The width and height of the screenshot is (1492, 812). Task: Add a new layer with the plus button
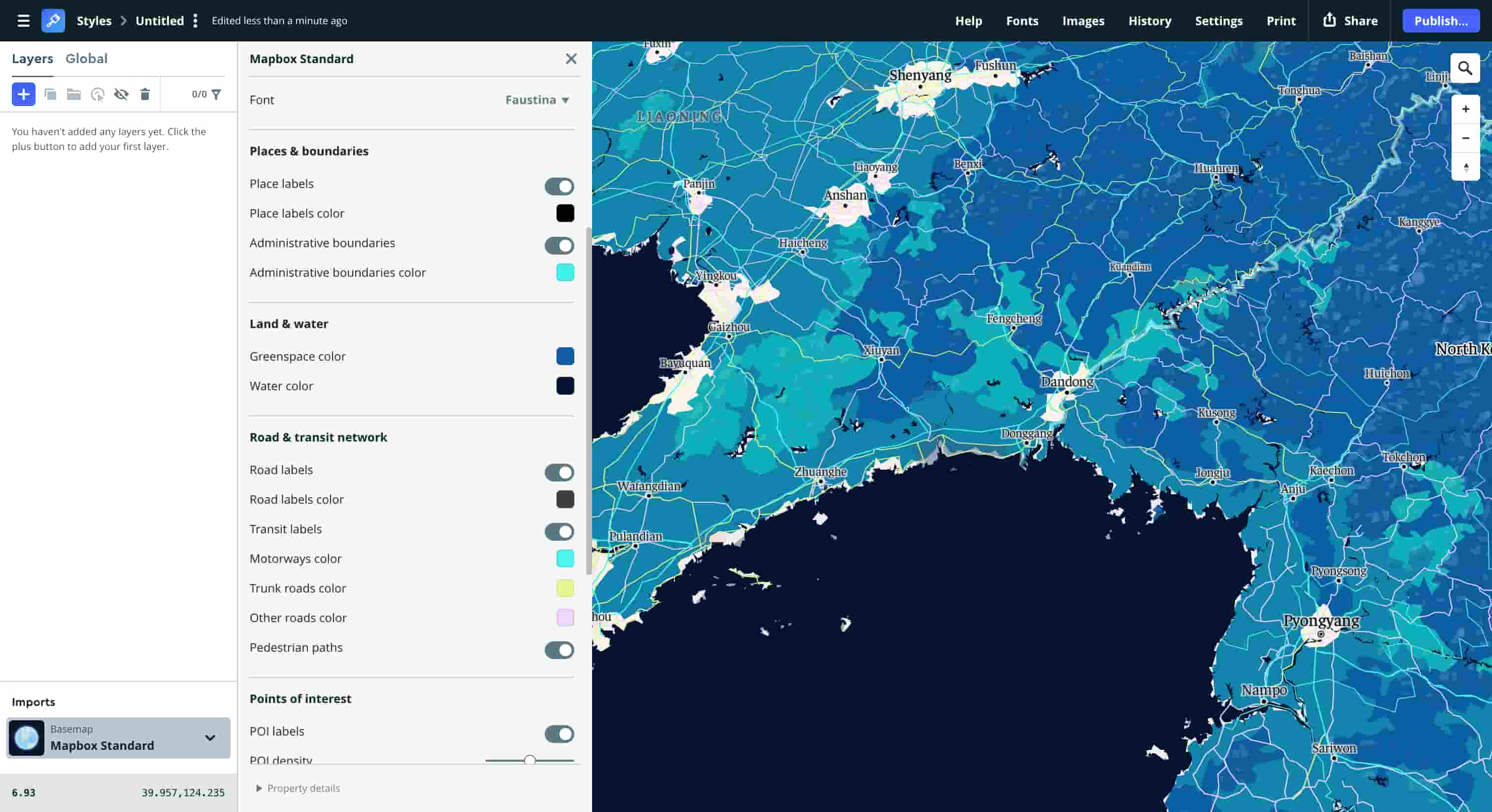click(23, 94)
